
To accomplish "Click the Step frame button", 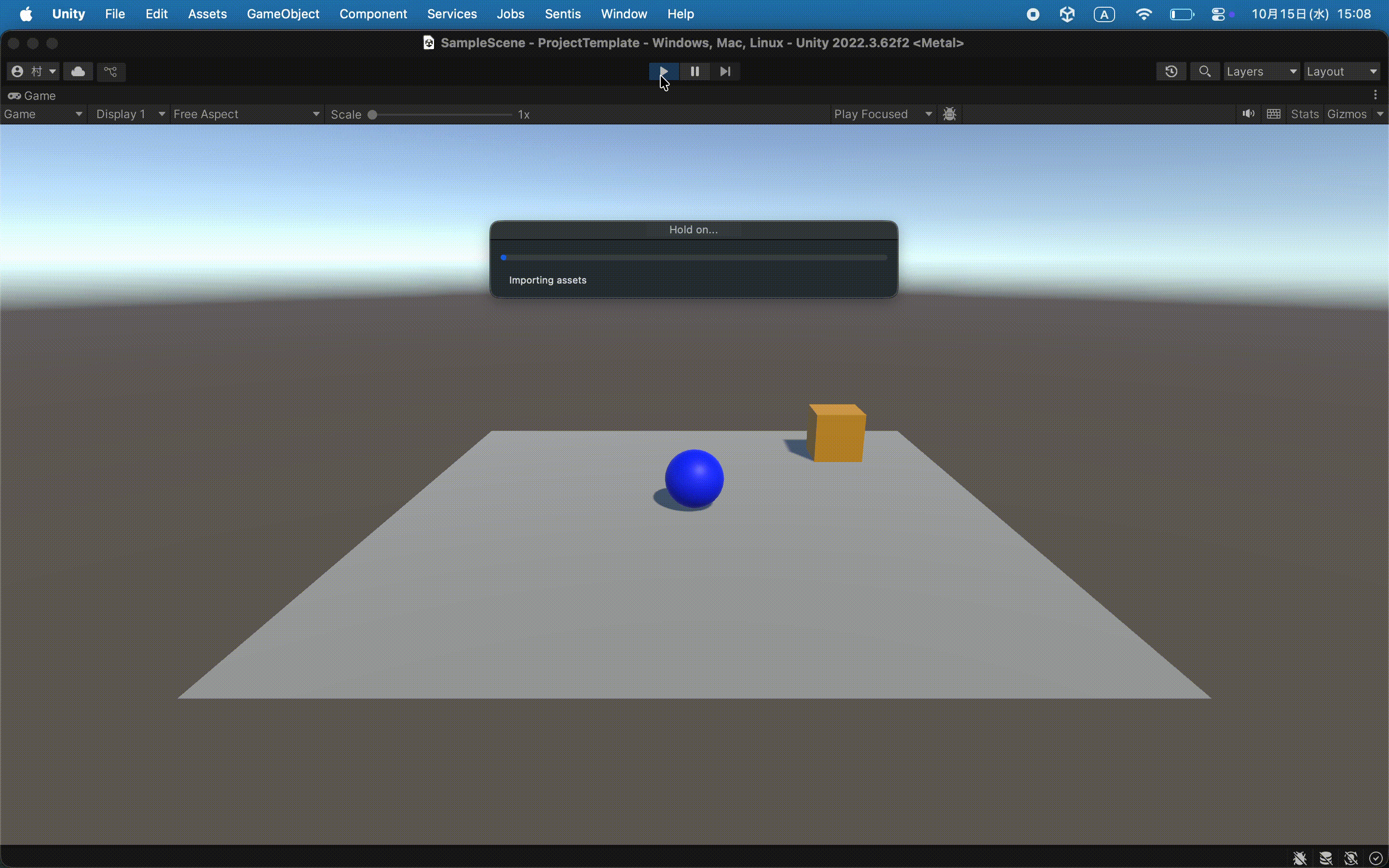I will point(725,71).
